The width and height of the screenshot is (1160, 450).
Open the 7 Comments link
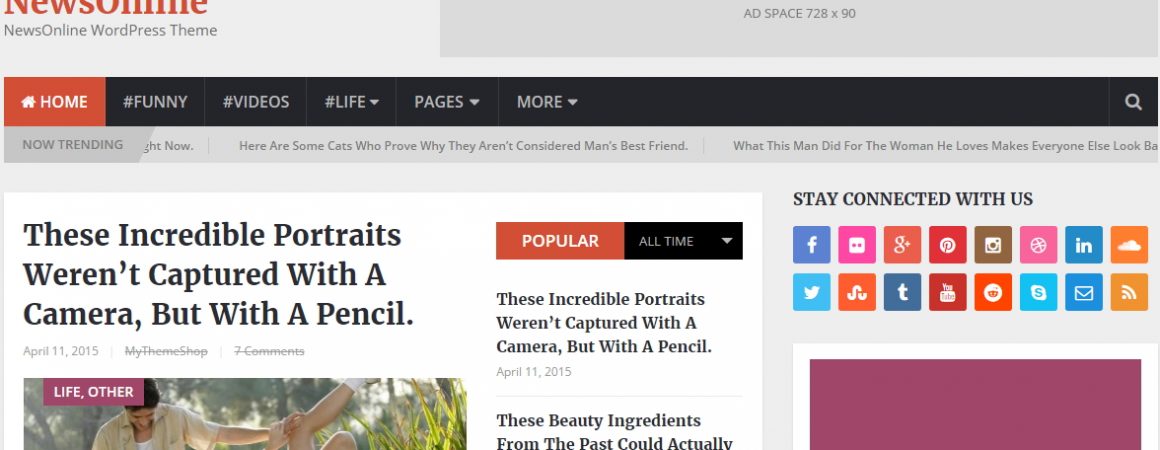(269, 351)
